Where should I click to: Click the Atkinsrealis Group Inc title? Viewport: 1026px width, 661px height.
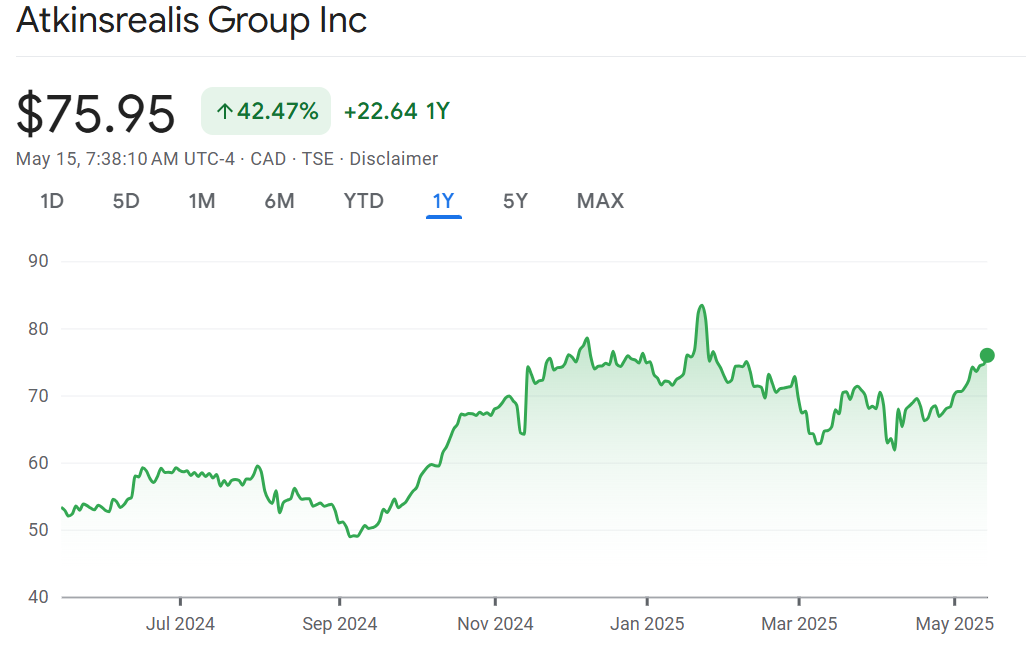click(x=192, y=20)
